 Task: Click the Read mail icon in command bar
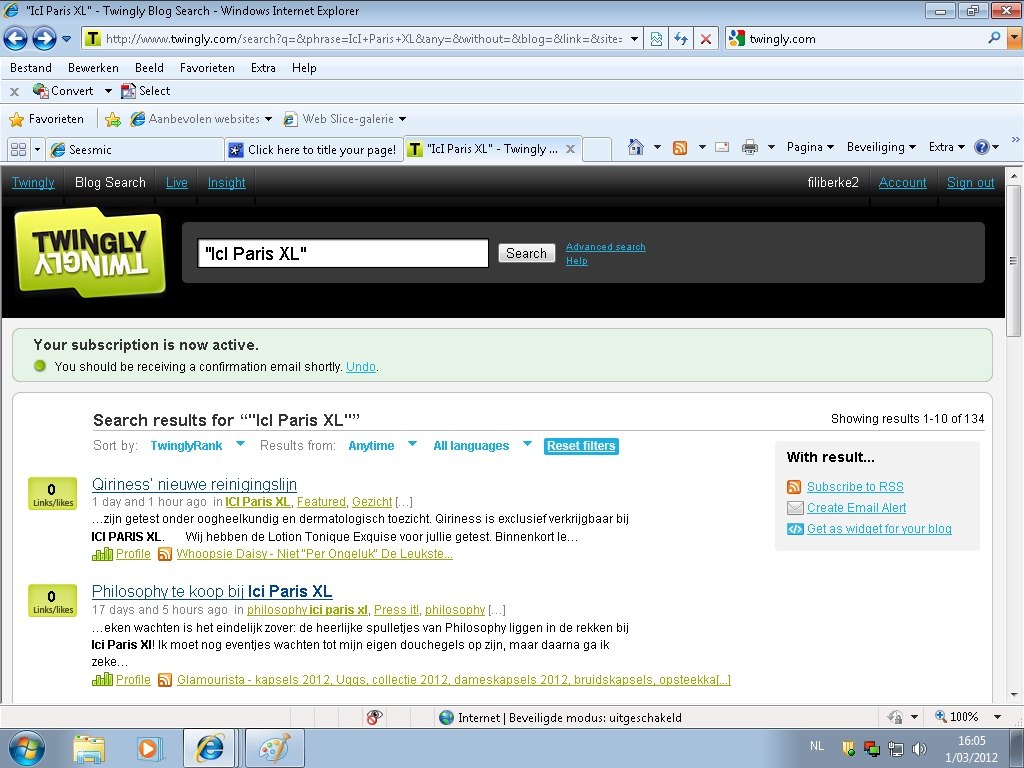722,147
